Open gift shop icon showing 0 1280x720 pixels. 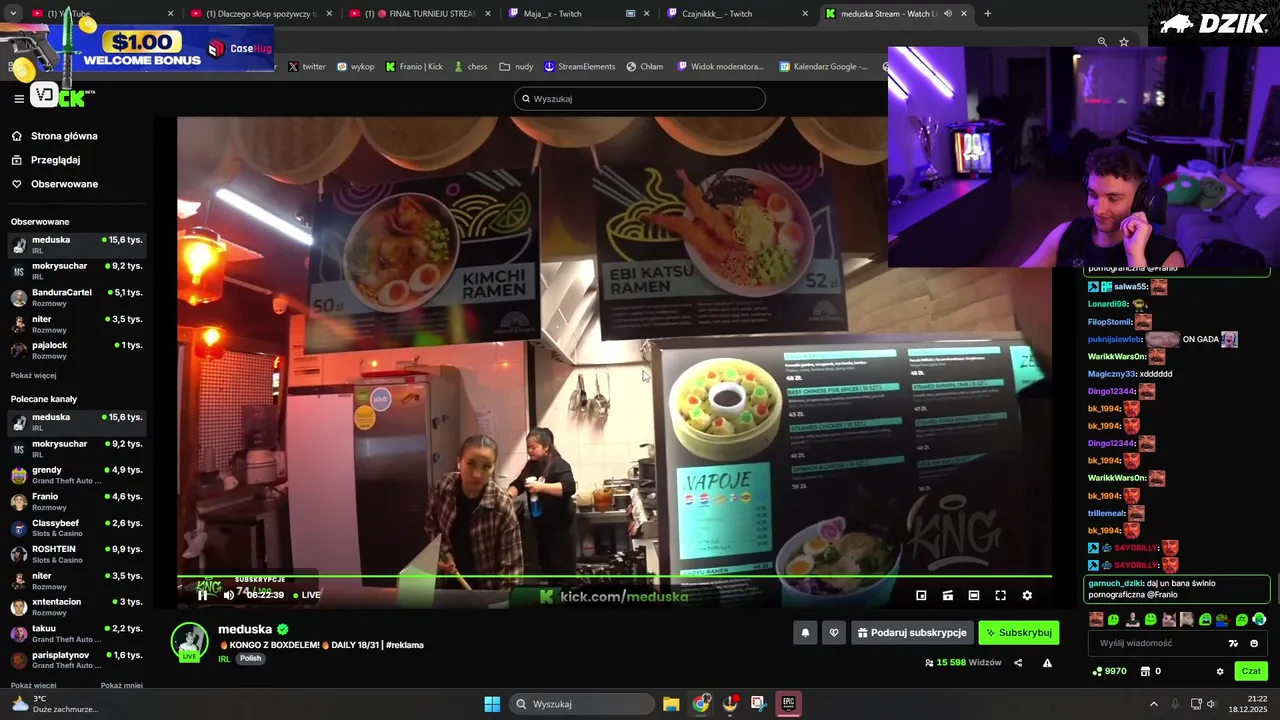[x=1151, y=671]
